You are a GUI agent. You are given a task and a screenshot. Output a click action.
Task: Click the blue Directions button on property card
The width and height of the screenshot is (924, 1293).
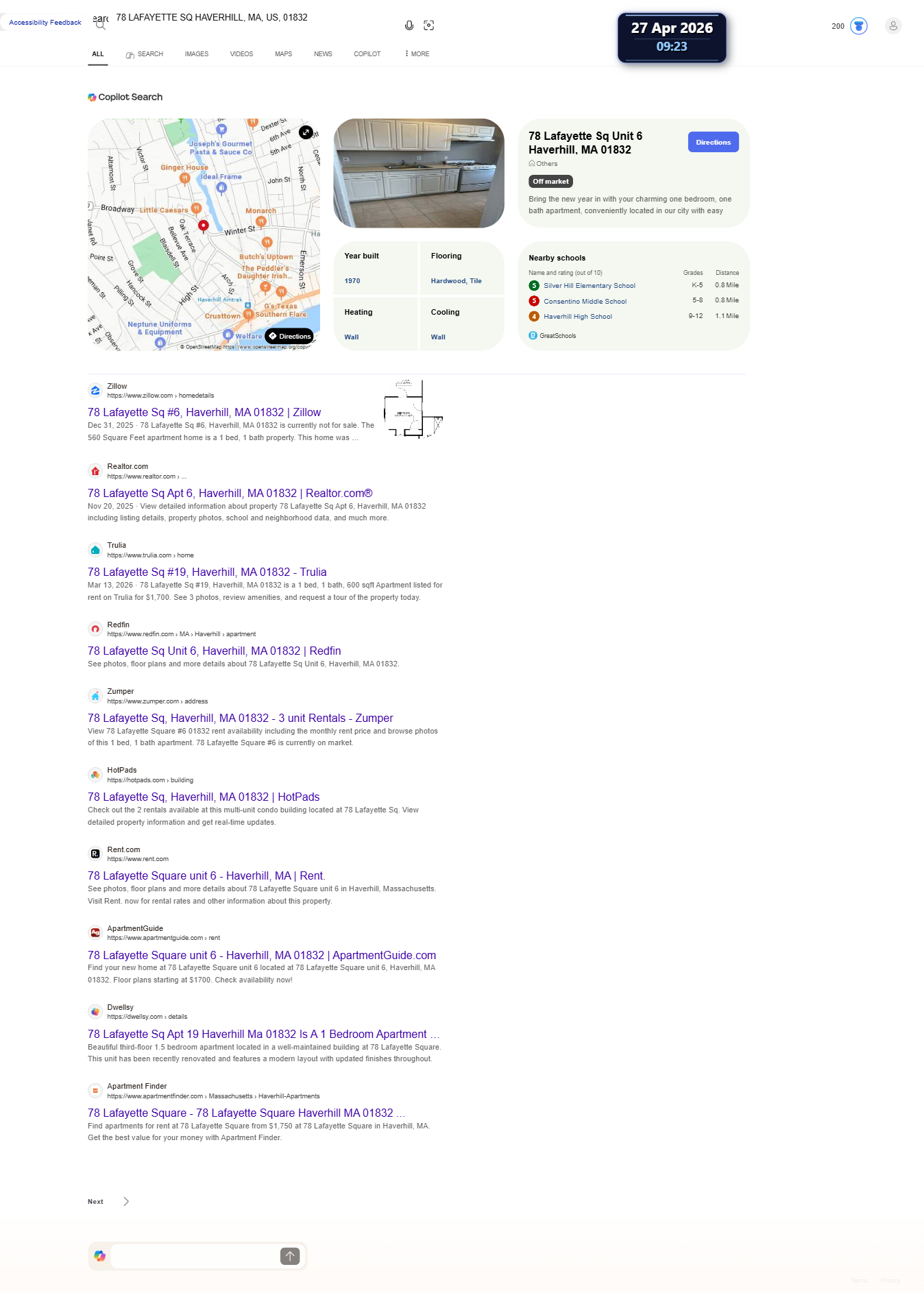click(713, 143)
